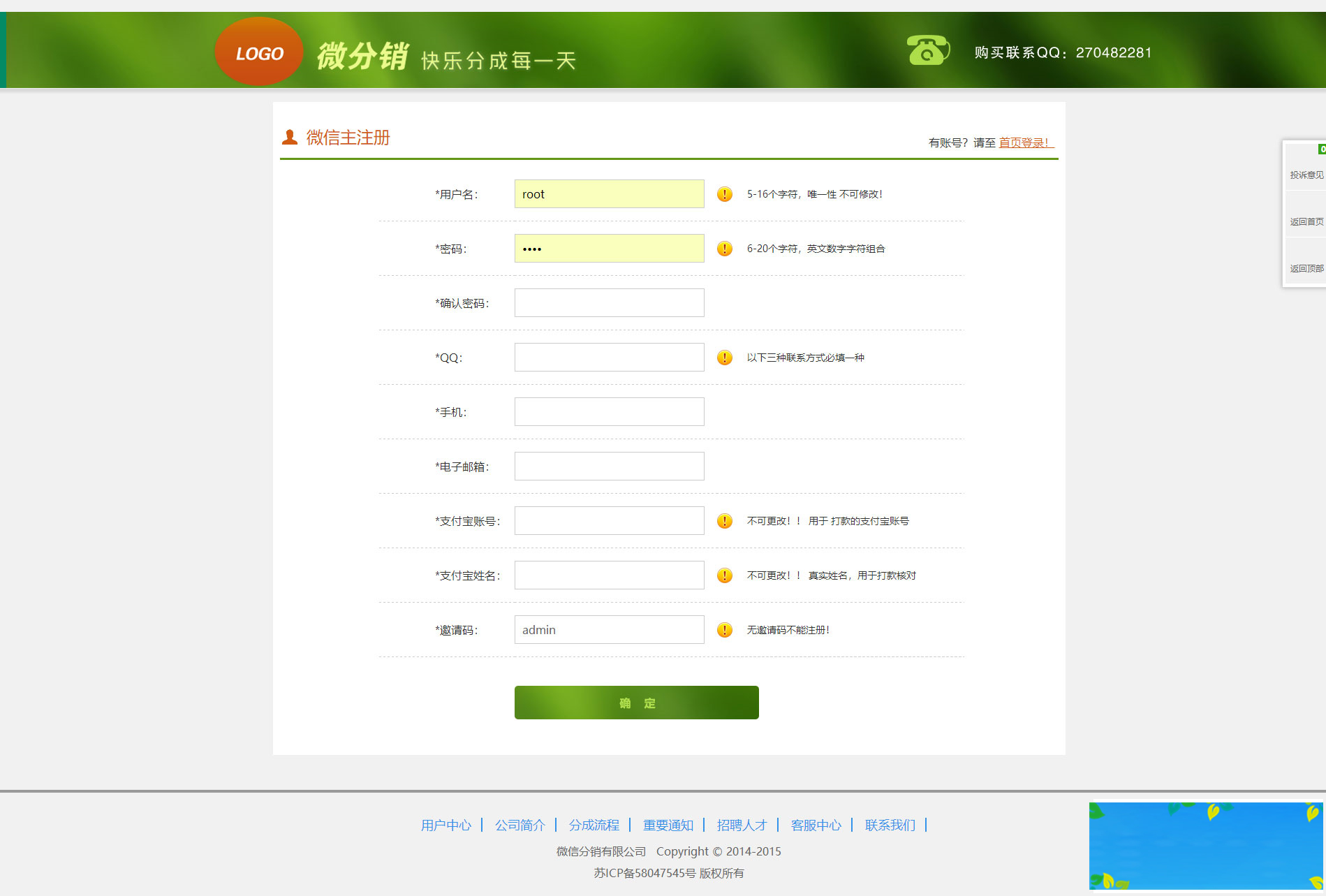Viewport: 1326px width, 896px height.
Task: Click the telephone icon in the green header
Action: coord(927,51)
